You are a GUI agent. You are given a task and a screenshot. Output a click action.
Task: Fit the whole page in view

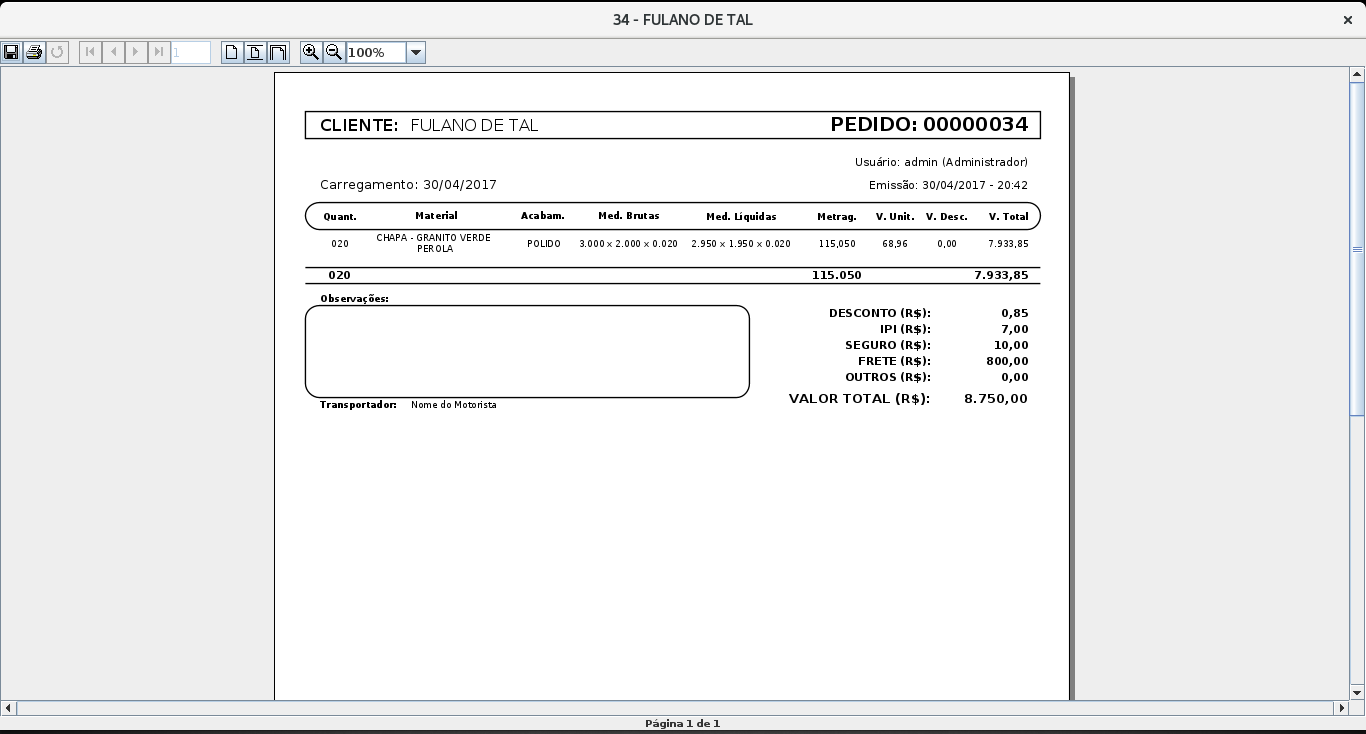click(254, 52)
